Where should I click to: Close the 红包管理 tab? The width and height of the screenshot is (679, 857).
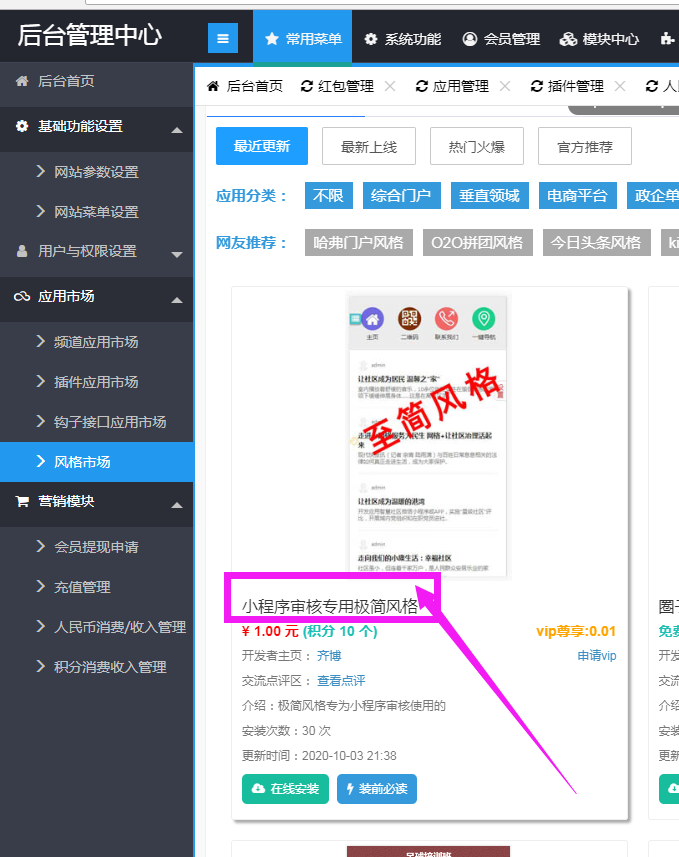coord(390,87)
